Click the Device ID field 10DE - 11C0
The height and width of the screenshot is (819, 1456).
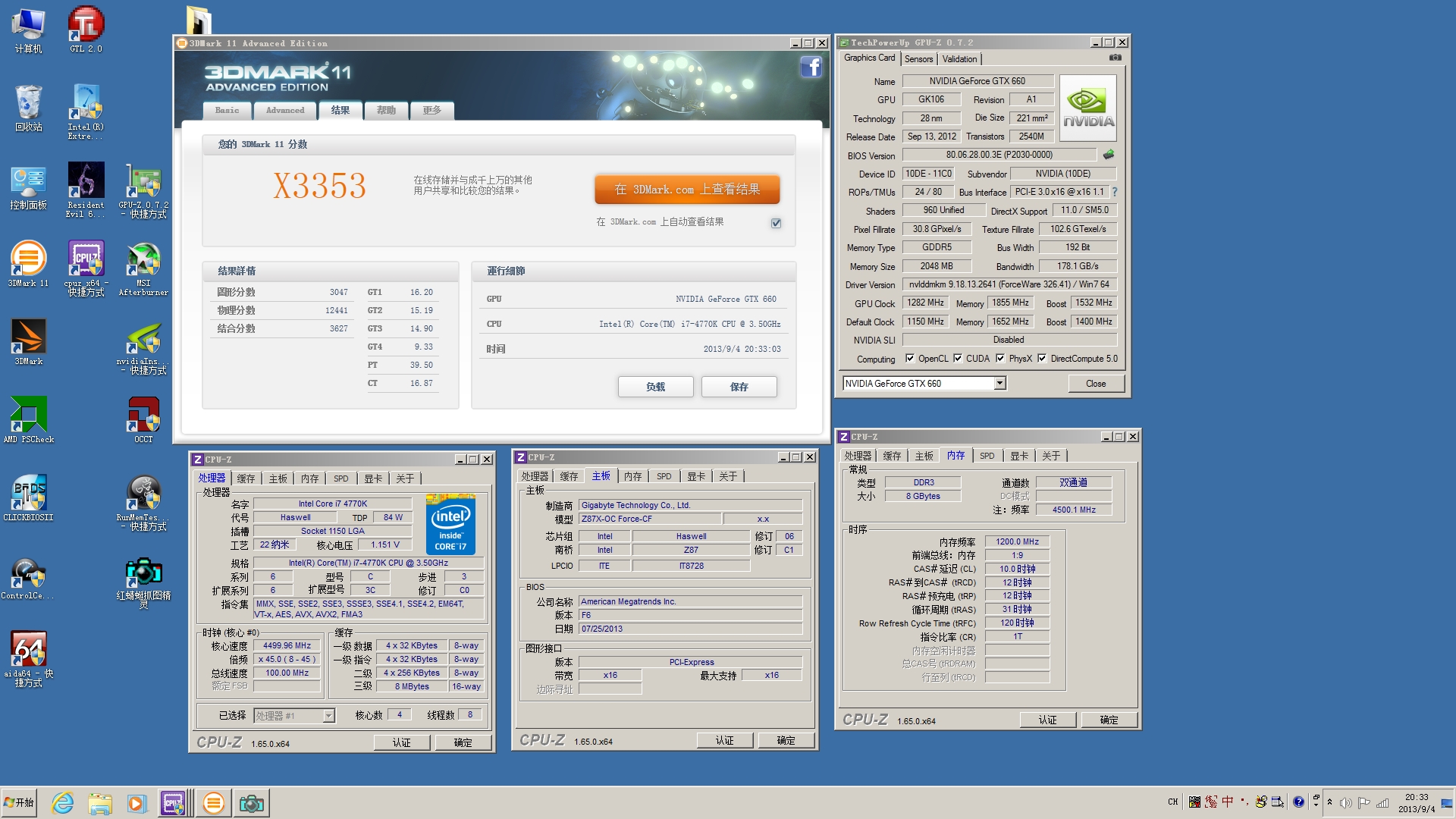pos(928,174)
